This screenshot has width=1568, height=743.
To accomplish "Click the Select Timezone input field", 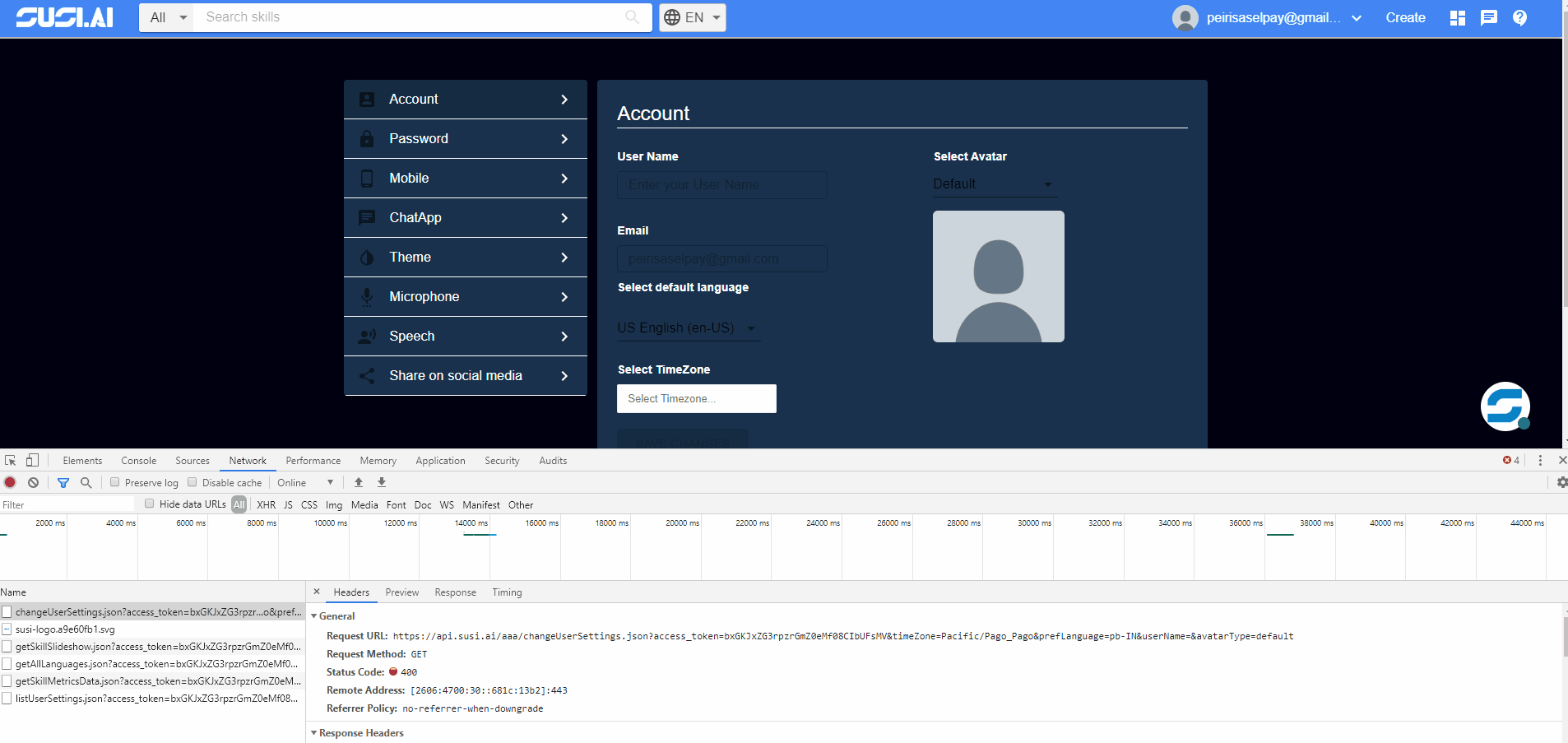I will tap(695, 398).
